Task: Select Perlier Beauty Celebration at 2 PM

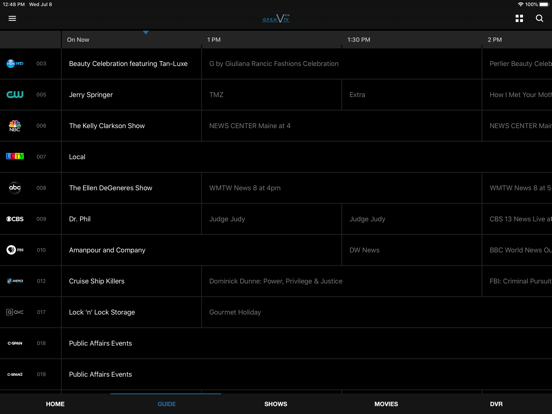Action: coord(517,64)
